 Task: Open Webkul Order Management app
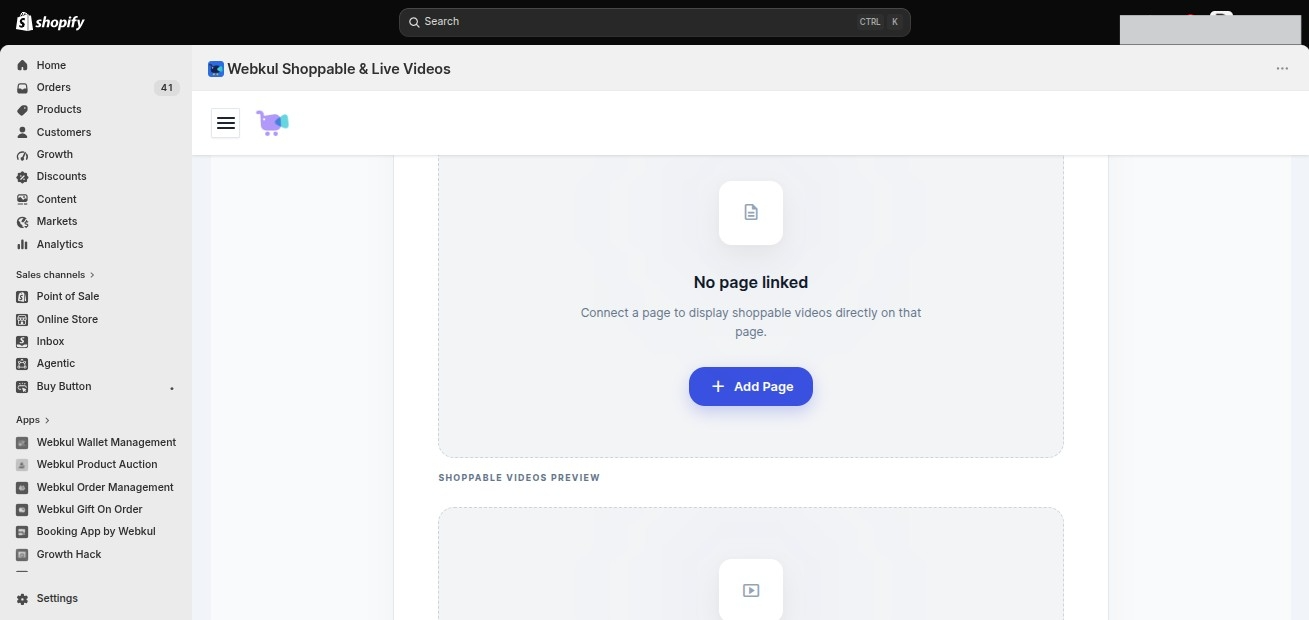click(105, 487)
